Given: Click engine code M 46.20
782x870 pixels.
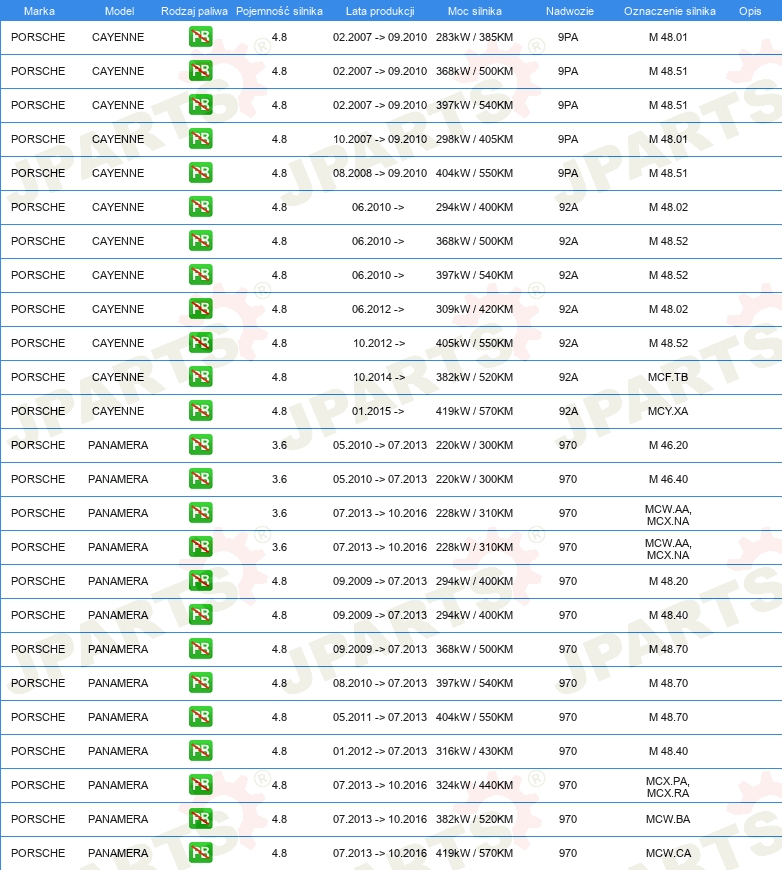Looking at the screenshot, I should pos(668,445).
